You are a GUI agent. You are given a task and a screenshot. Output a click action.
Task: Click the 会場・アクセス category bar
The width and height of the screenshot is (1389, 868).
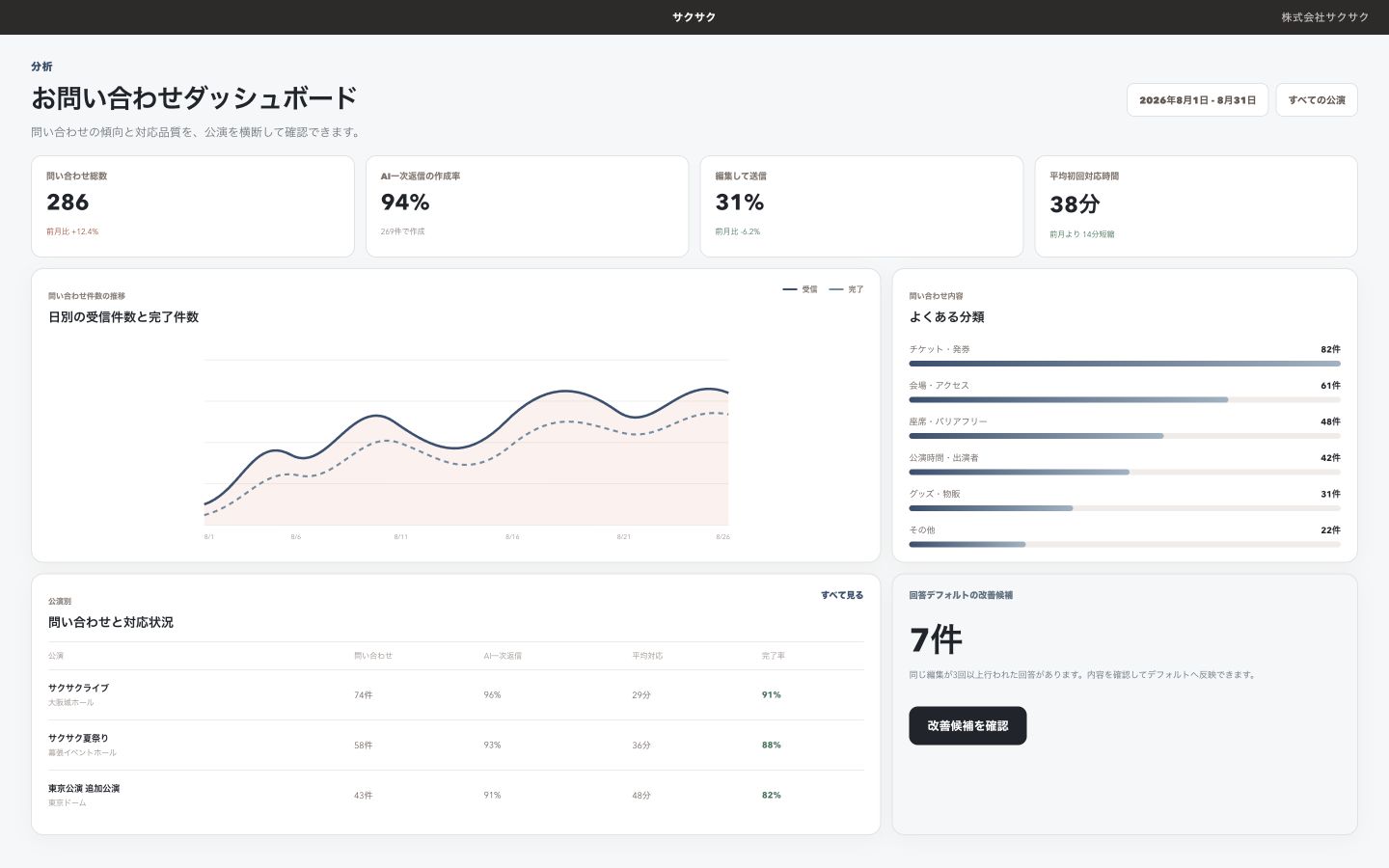(x=1125, y=399)
